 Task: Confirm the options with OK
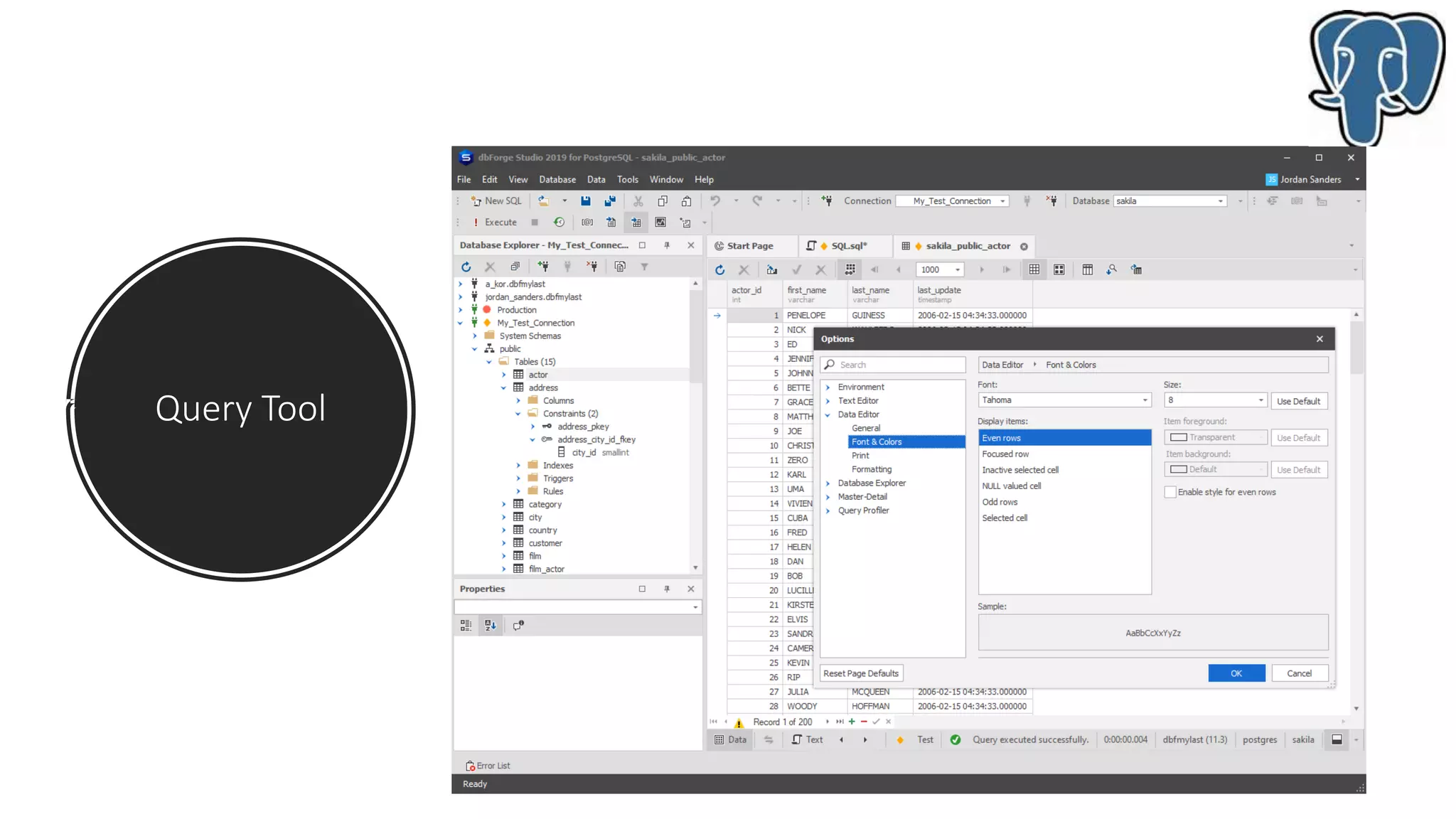tap(1236, 673)
